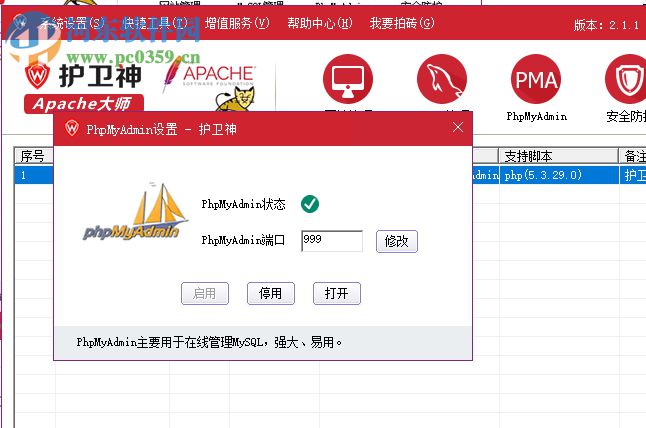Click the PhpMyAdmin主要用于在线管理MySQL description text
The width and height of the screenshot is (646, 428).
coord(209,342)
